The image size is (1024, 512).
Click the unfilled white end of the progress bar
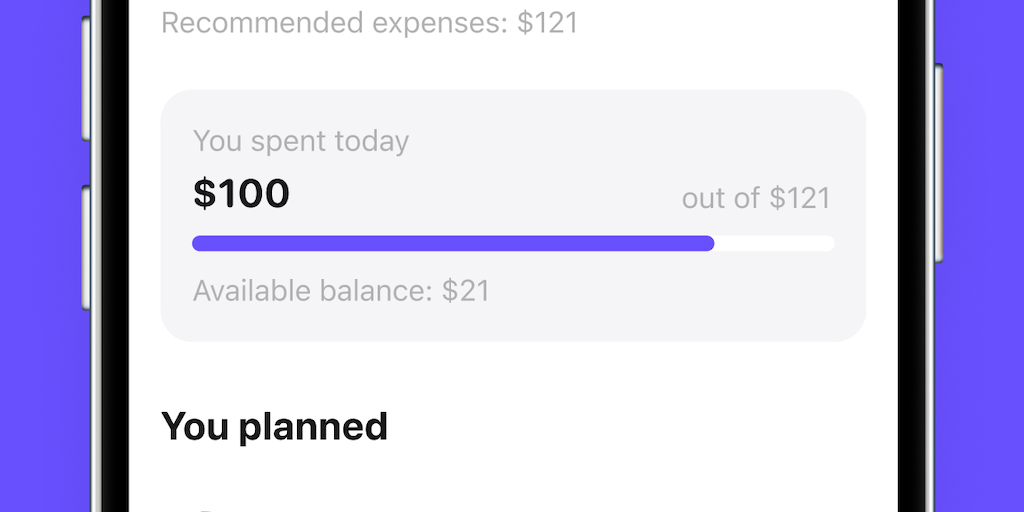tap(774, 243)
